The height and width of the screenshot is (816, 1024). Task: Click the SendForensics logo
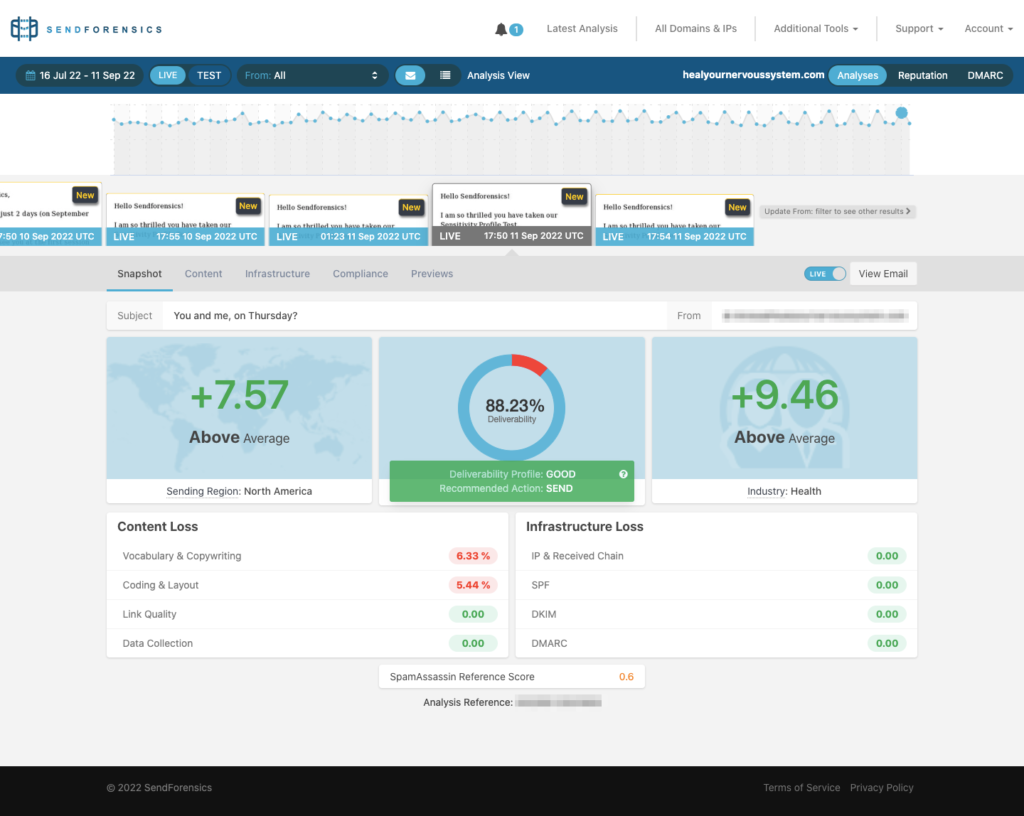tap(86, 29)
